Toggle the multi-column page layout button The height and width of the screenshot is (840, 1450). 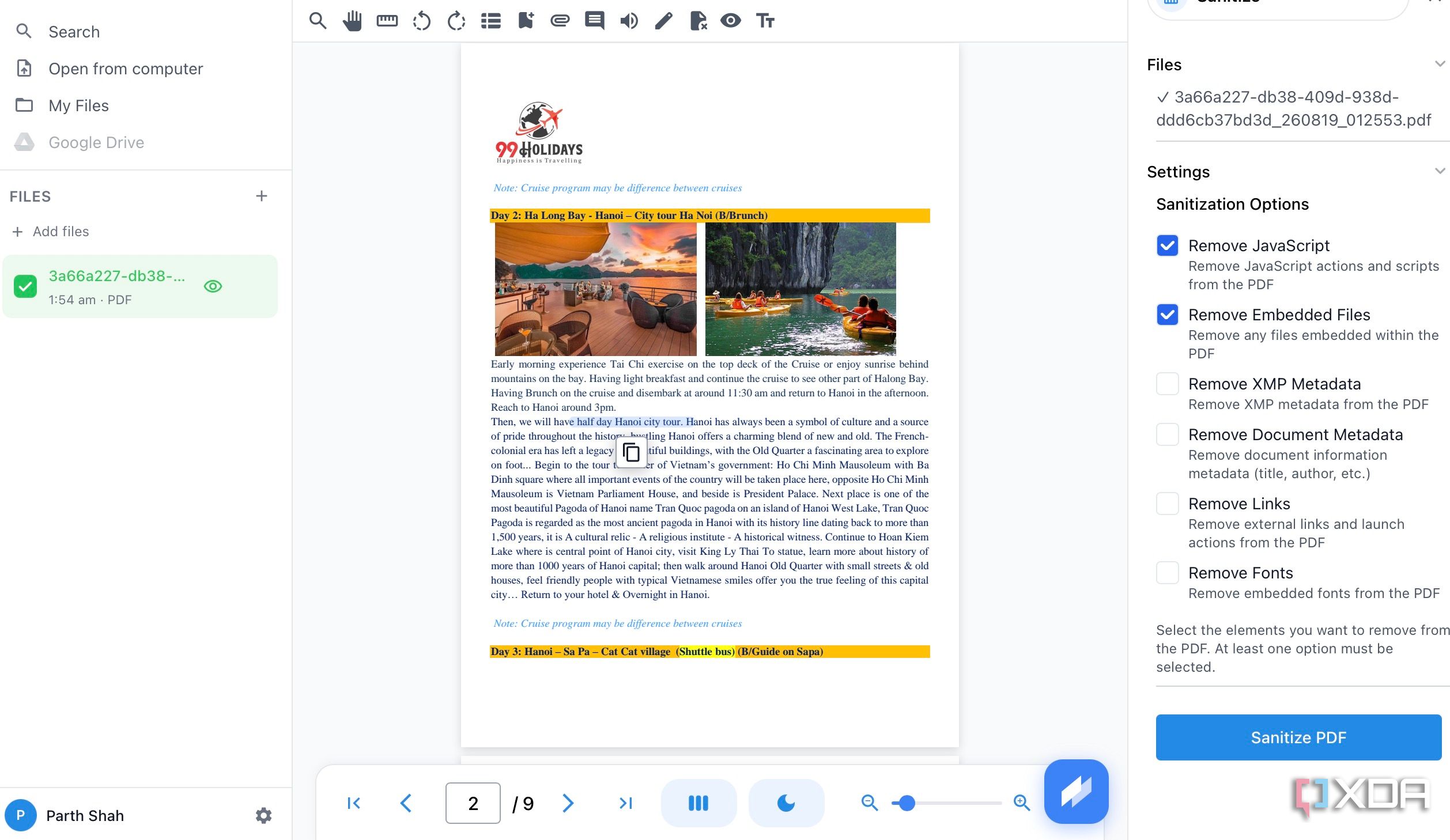click(x=698, y=803)
